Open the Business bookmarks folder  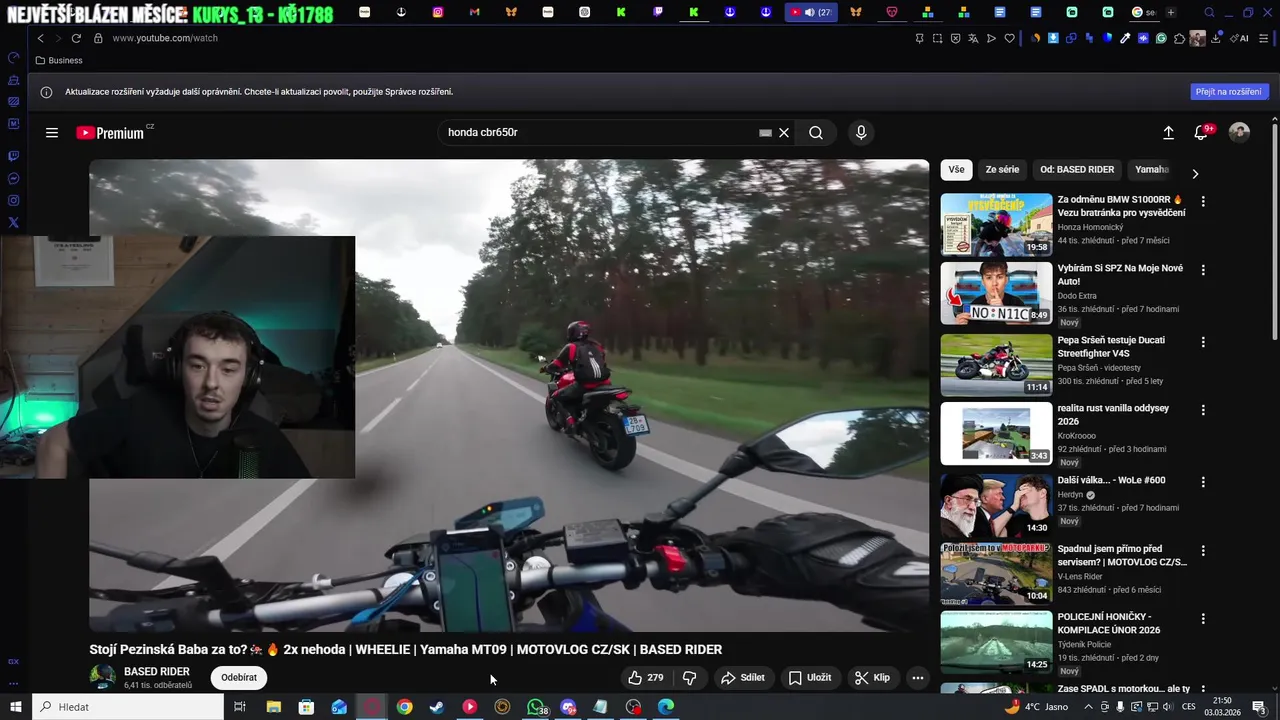tap(59, 60)
